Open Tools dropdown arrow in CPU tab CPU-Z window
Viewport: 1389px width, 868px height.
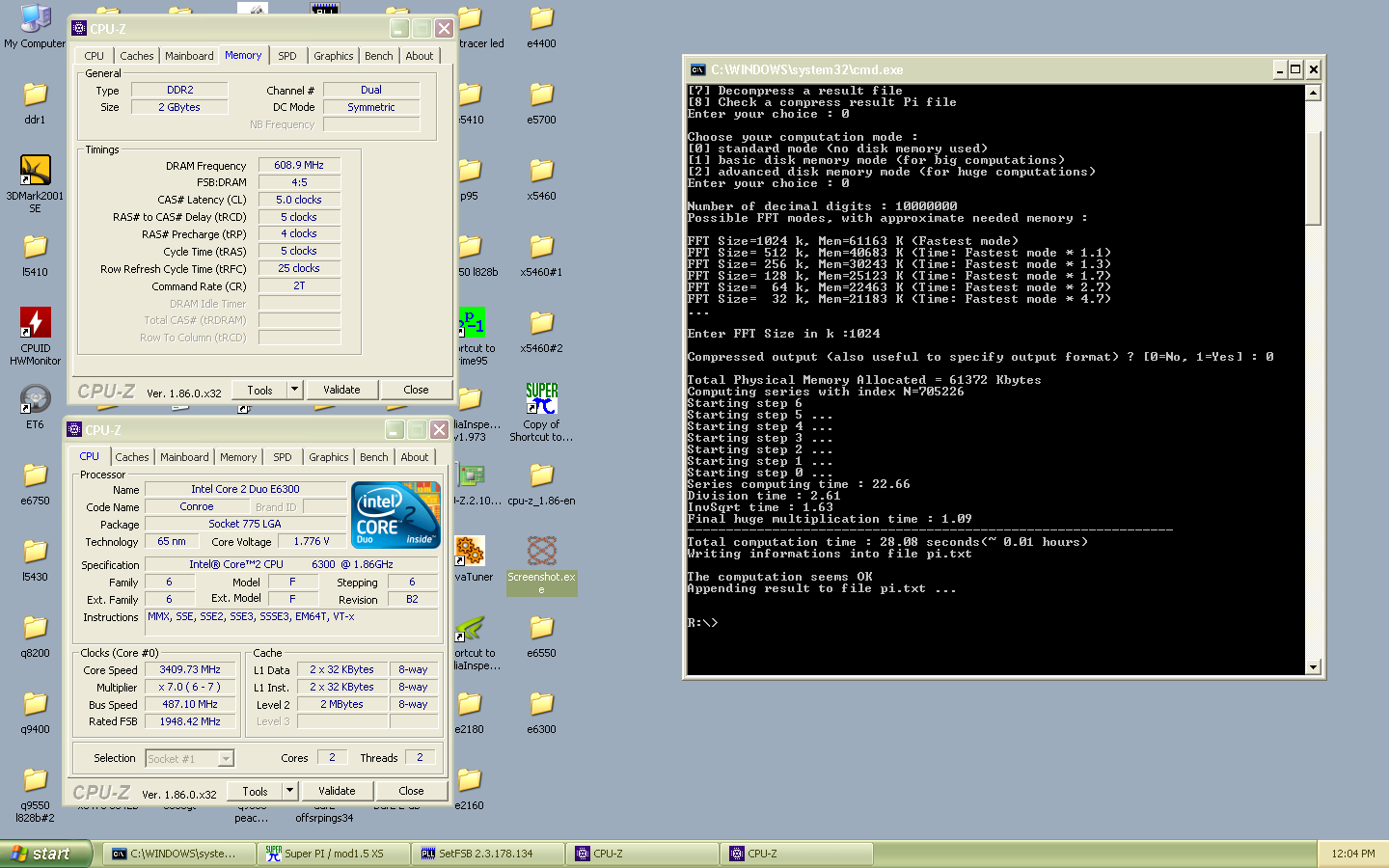tap(290, 791)
